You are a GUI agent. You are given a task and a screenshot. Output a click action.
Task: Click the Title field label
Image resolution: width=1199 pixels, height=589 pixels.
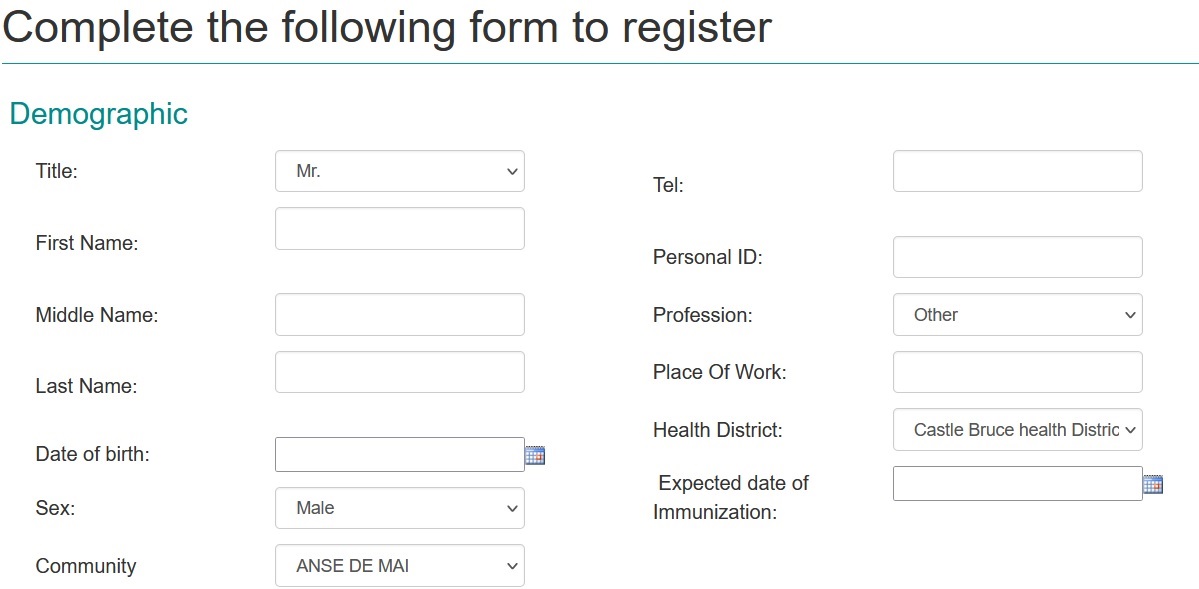pyautogui.click(x=56, y=171)
